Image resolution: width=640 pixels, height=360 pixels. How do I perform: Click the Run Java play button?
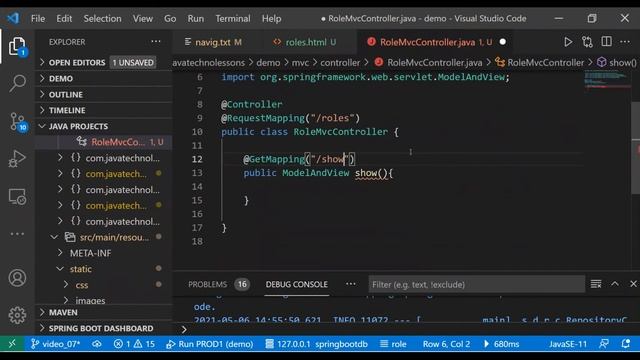(x=568, y=42)
